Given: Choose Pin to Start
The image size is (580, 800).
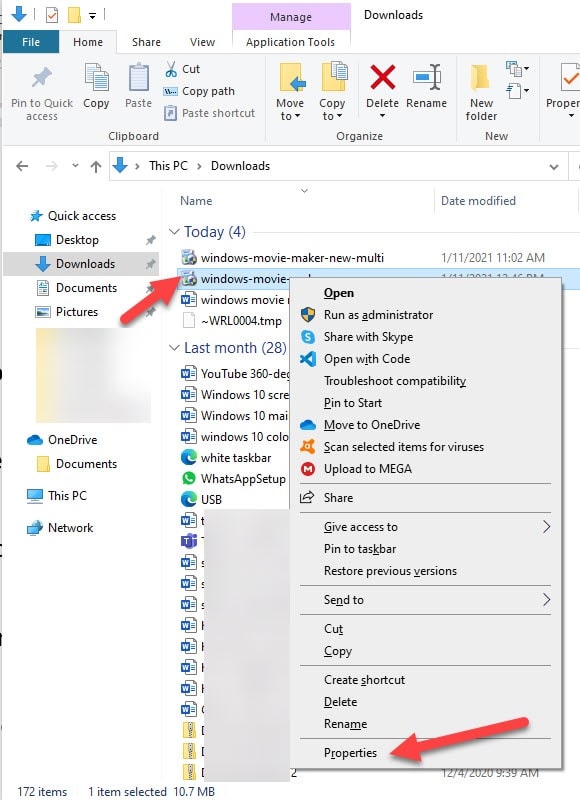Looking at the screenshot, I should point(352,403).
